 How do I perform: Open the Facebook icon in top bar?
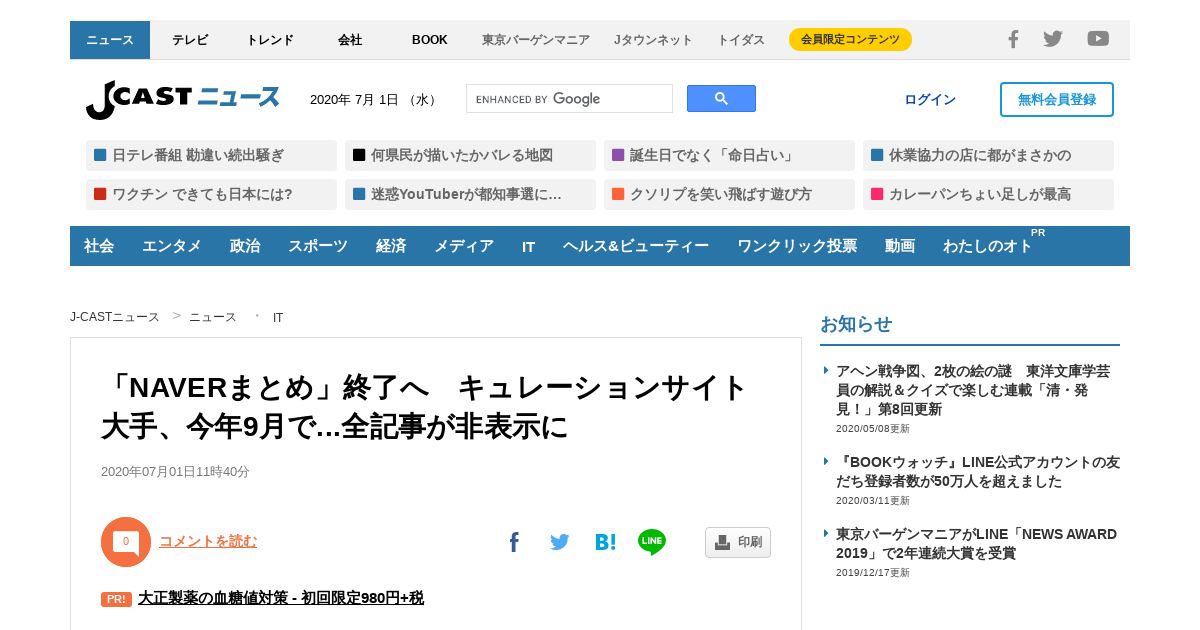[1013, 39]
